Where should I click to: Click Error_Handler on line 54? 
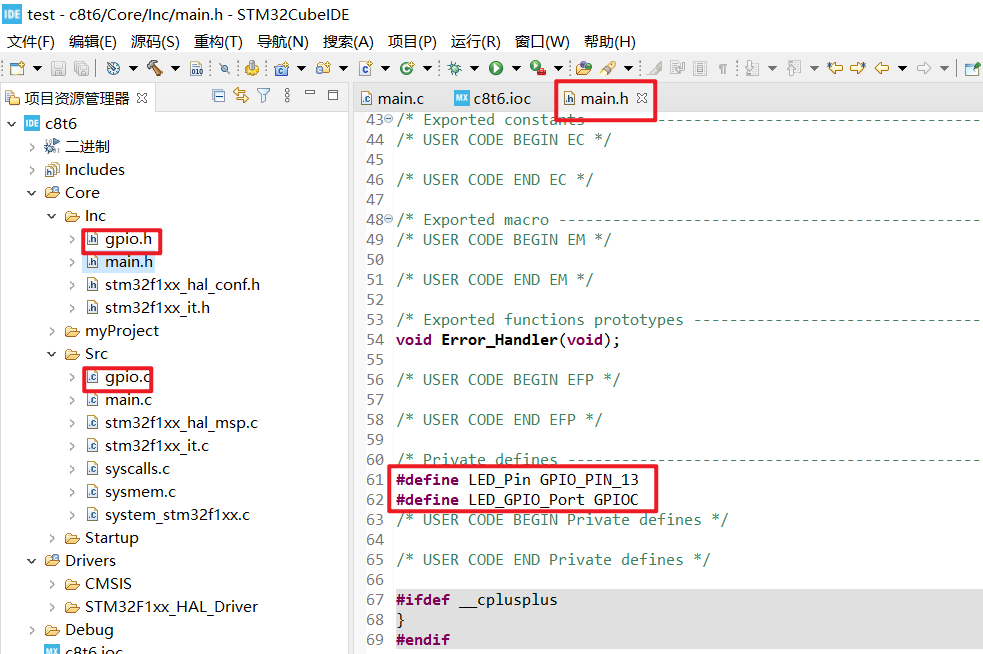[x=500, y=340]
